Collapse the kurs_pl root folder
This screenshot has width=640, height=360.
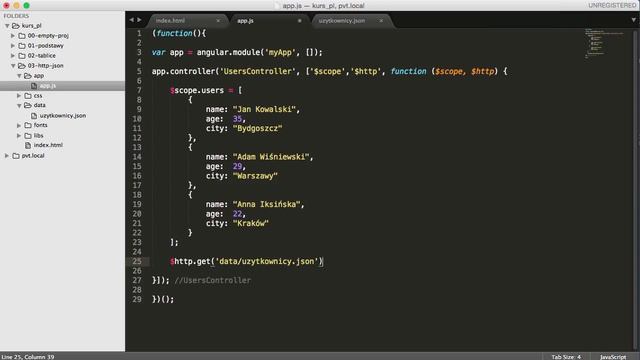7,26
